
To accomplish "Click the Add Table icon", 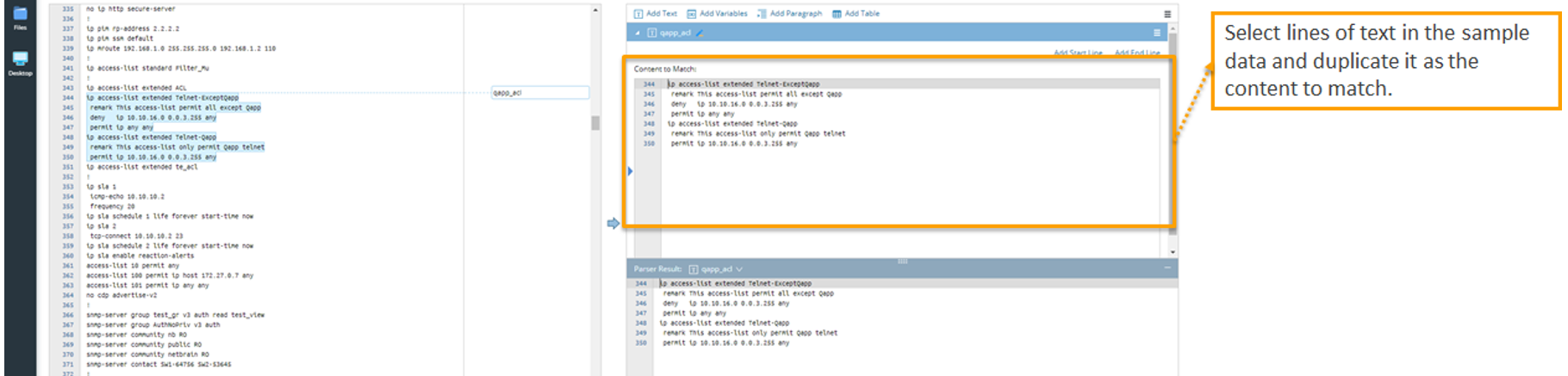I will [x=837, y=14].
